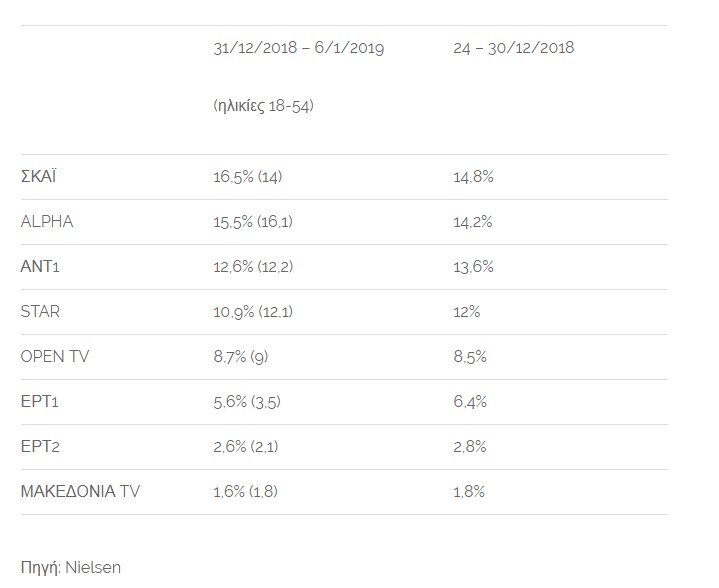
Task: Click the ΕΡΤ2 channel name
Action: pos(40,446)
